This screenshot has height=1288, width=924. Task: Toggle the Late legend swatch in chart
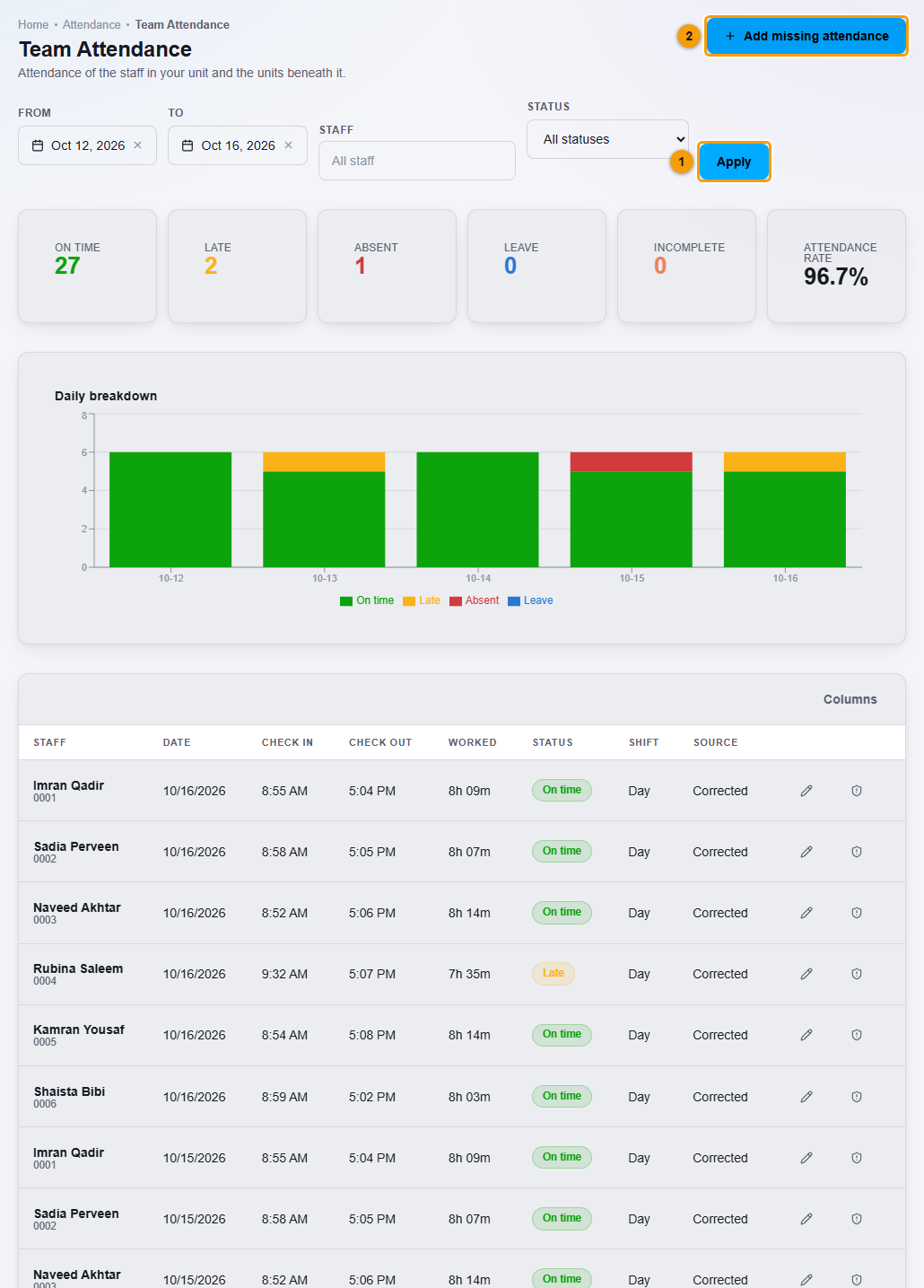pos(409,601)
